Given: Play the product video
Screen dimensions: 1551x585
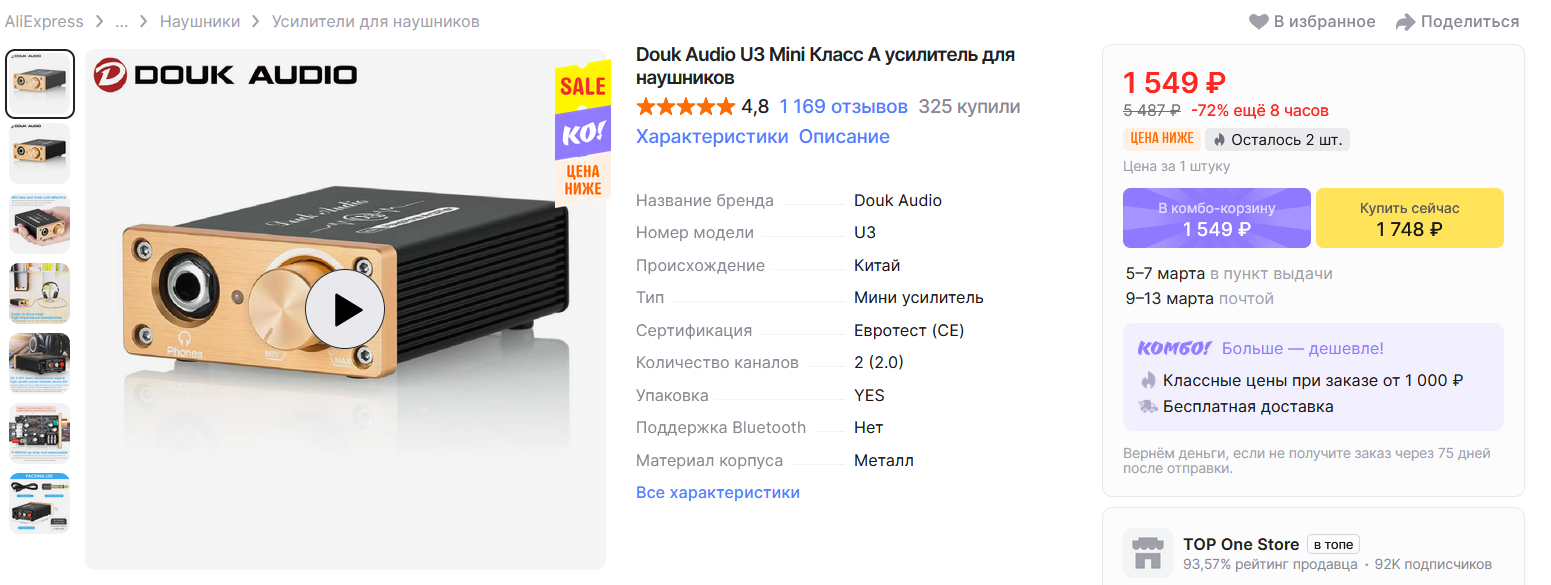Looking at the screenshot, I should point(345,309).
